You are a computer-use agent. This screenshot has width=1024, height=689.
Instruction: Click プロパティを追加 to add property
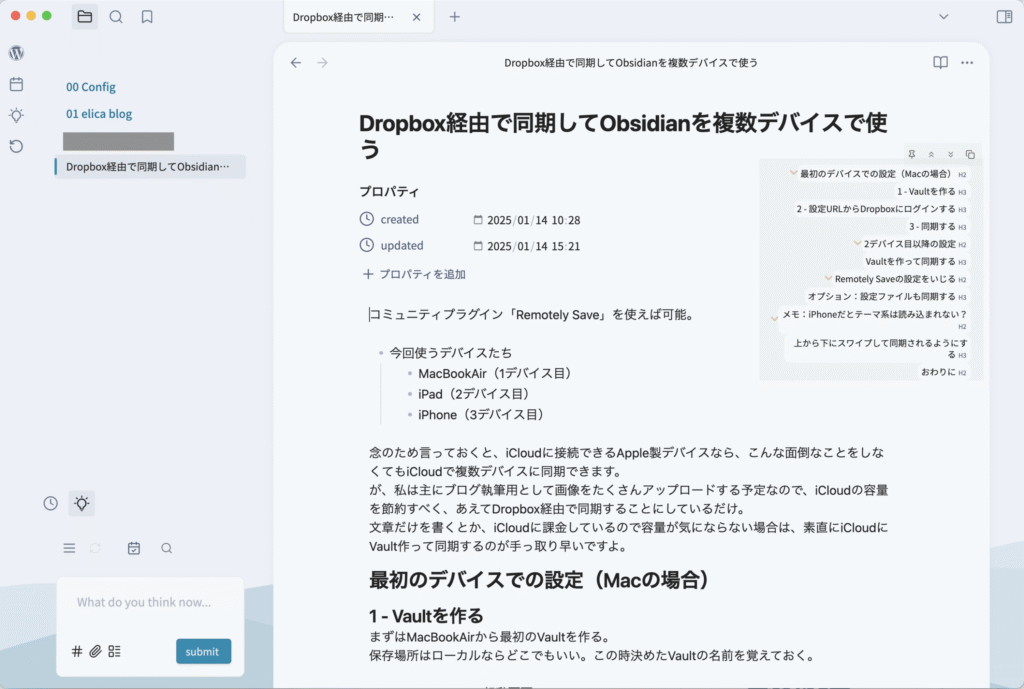(x=414, y=274)
